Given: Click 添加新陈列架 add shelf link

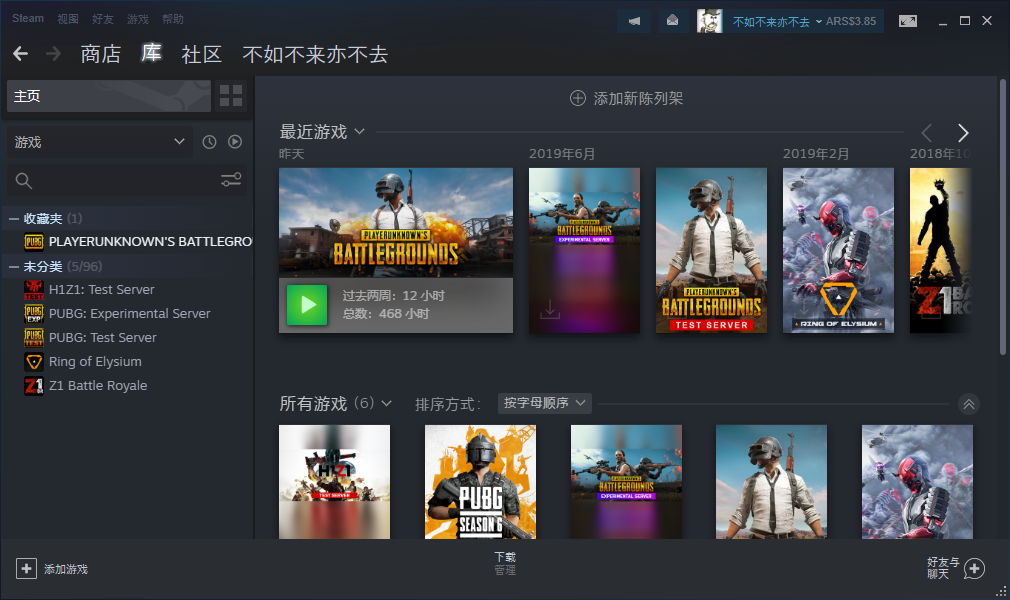Looking at the screenshot, I should tap(638, 98).
